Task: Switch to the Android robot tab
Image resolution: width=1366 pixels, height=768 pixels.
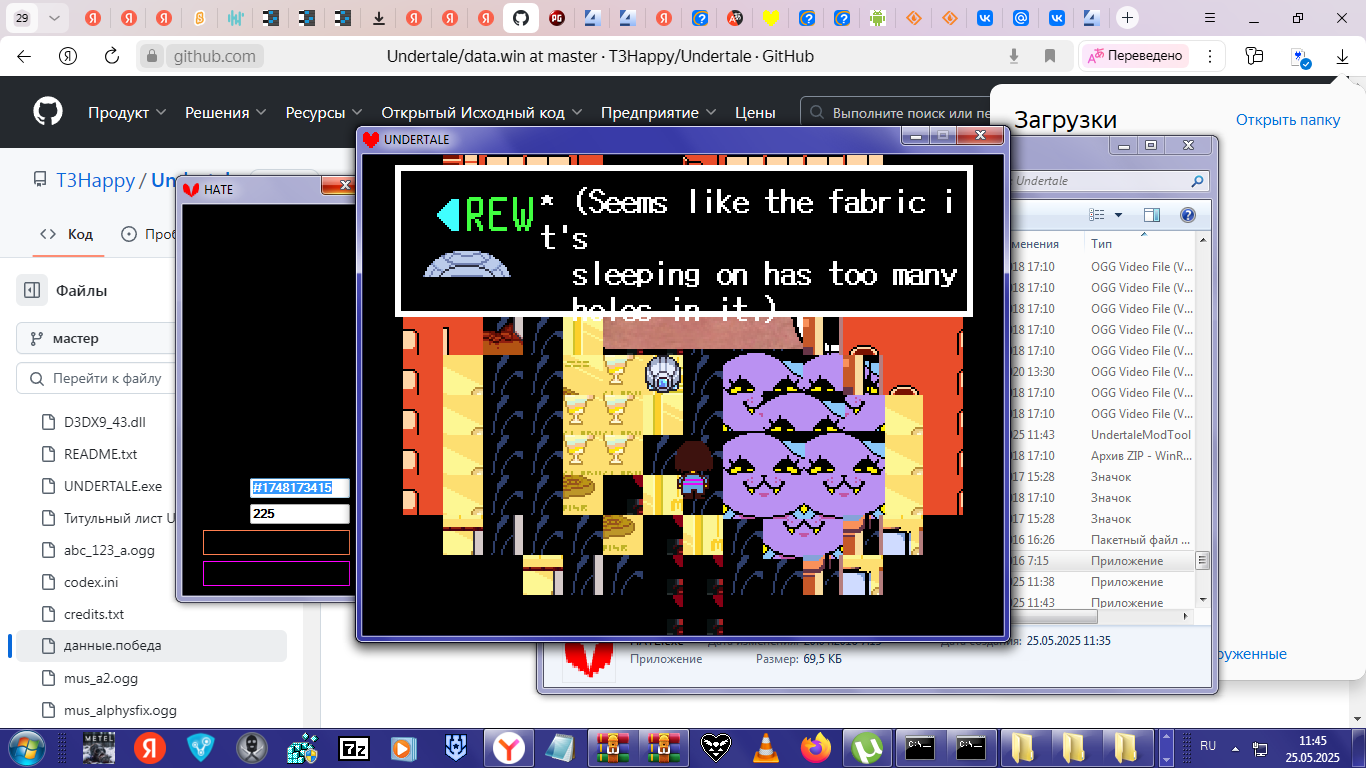Action: (877, 18)
